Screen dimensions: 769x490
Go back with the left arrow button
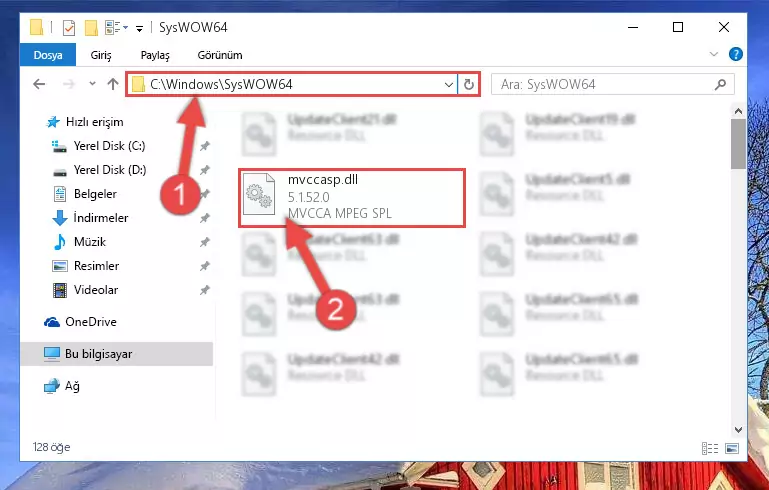coord(39,84)
